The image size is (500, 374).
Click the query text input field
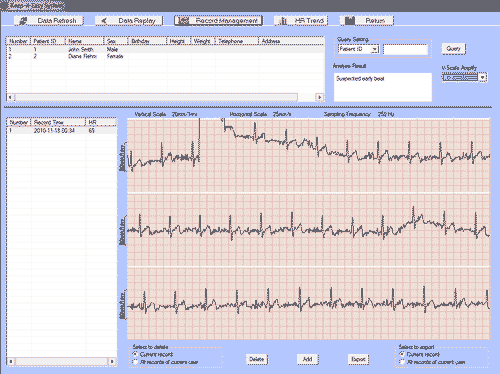pos(405,50)
